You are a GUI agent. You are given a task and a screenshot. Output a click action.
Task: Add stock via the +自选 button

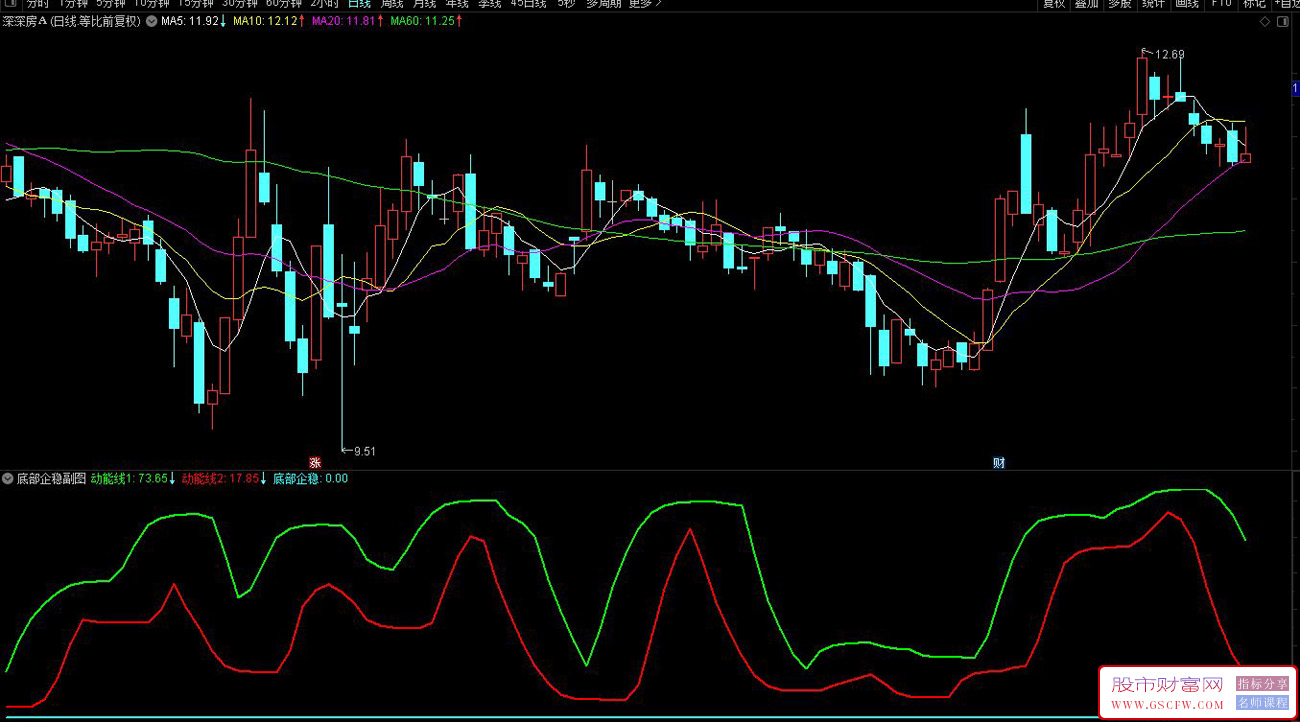(1286, 4)
